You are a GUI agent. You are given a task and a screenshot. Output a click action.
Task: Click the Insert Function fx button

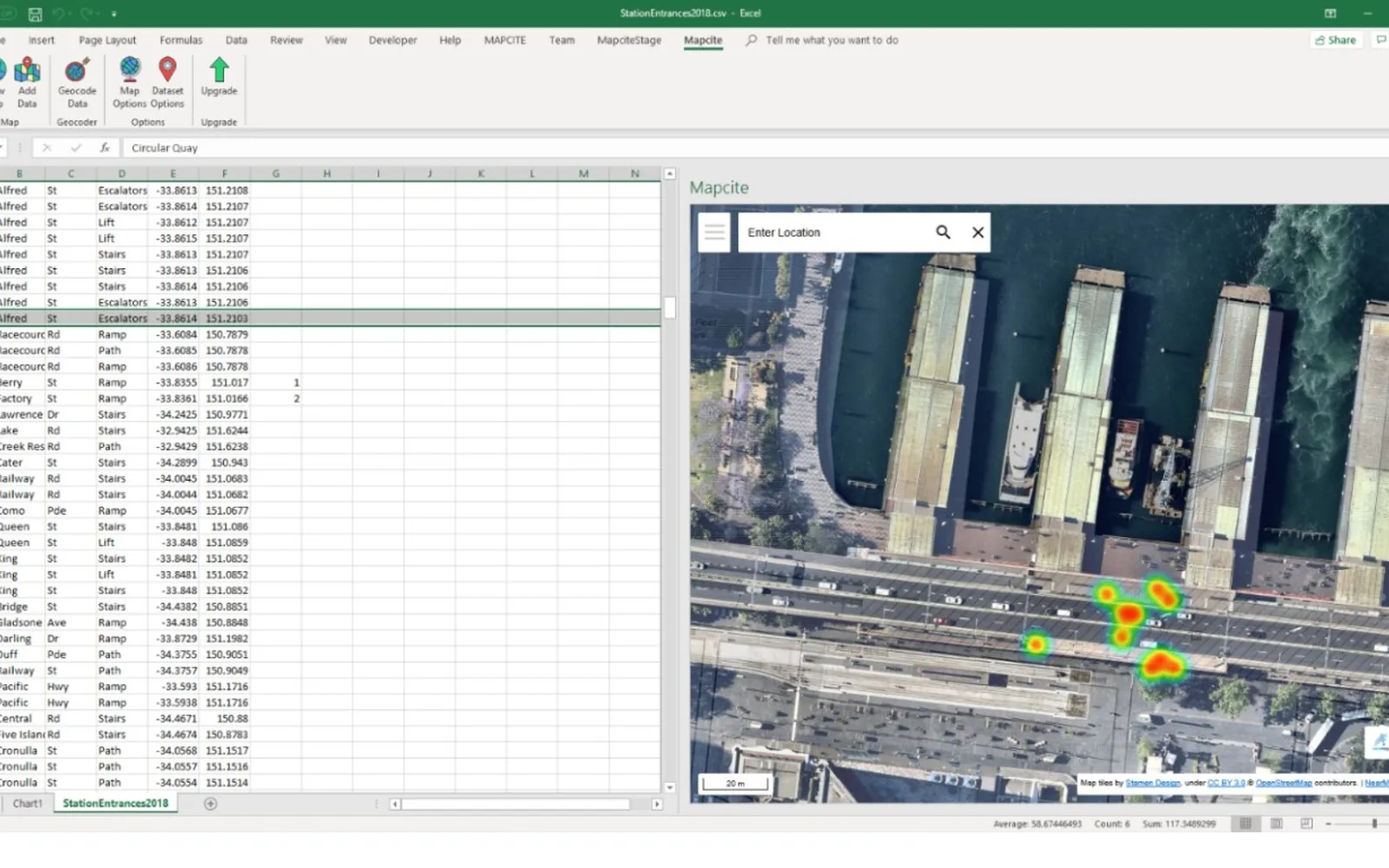pos(105,148)
